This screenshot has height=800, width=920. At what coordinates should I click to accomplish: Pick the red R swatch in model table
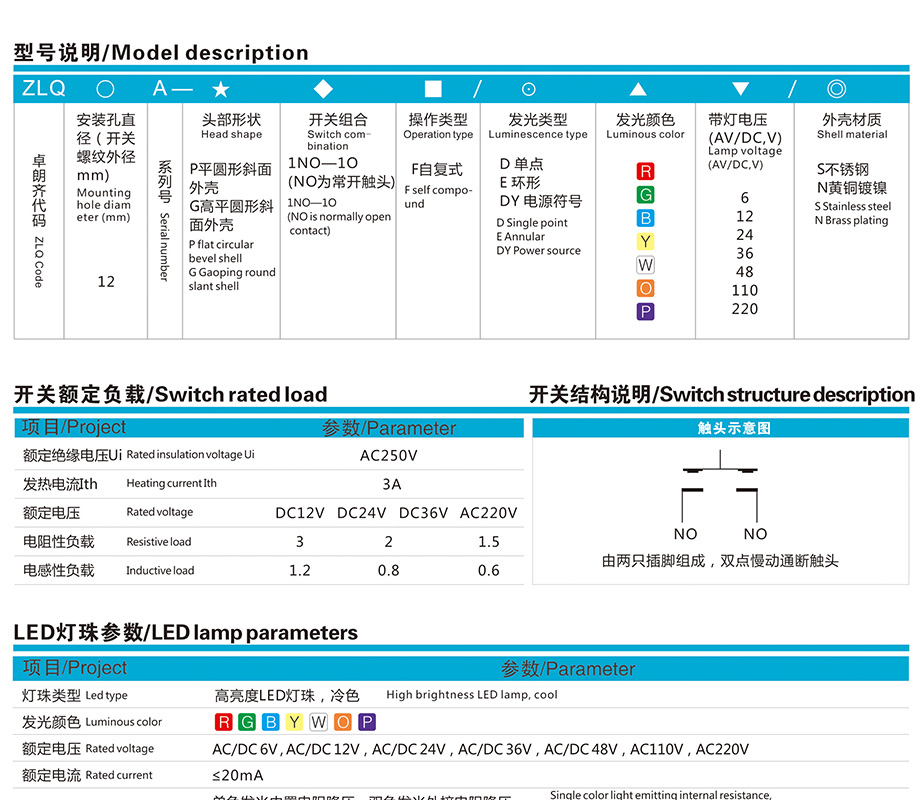645,172
